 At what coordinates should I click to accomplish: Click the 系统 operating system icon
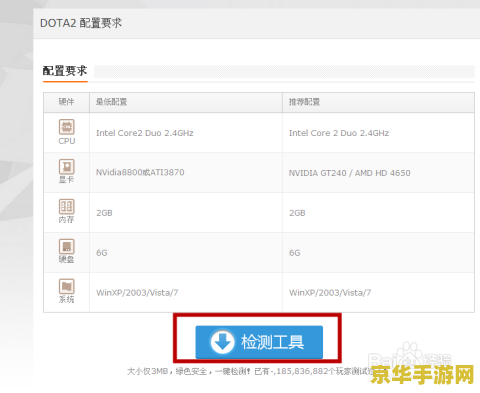67,286
